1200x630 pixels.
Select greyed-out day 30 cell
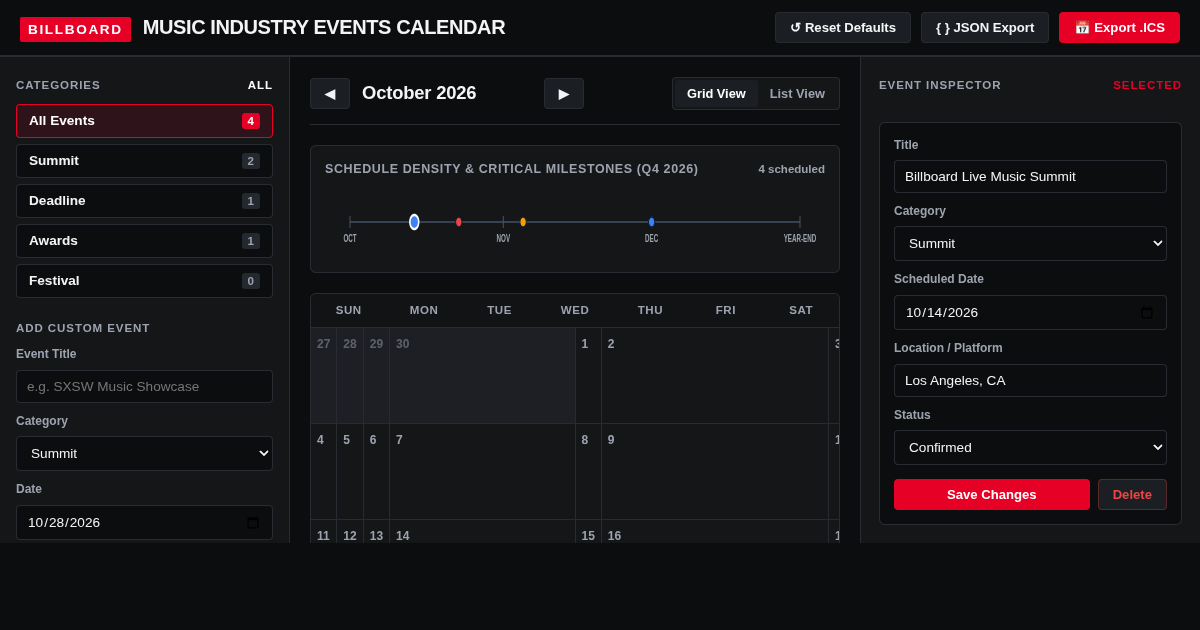[482, 375]
